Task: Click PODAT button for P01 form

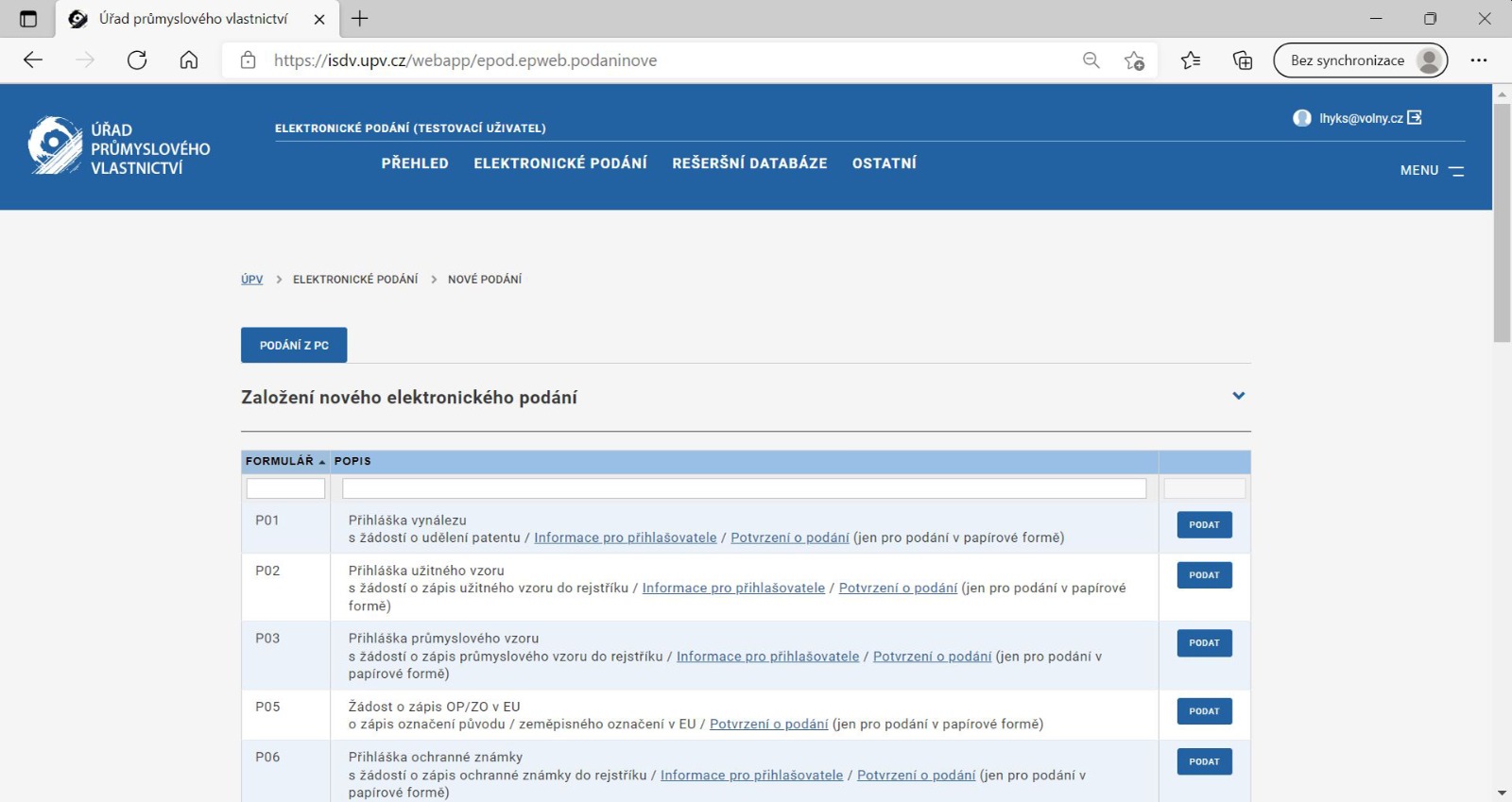Action: pyautogui.click(x=1204, y=525)
